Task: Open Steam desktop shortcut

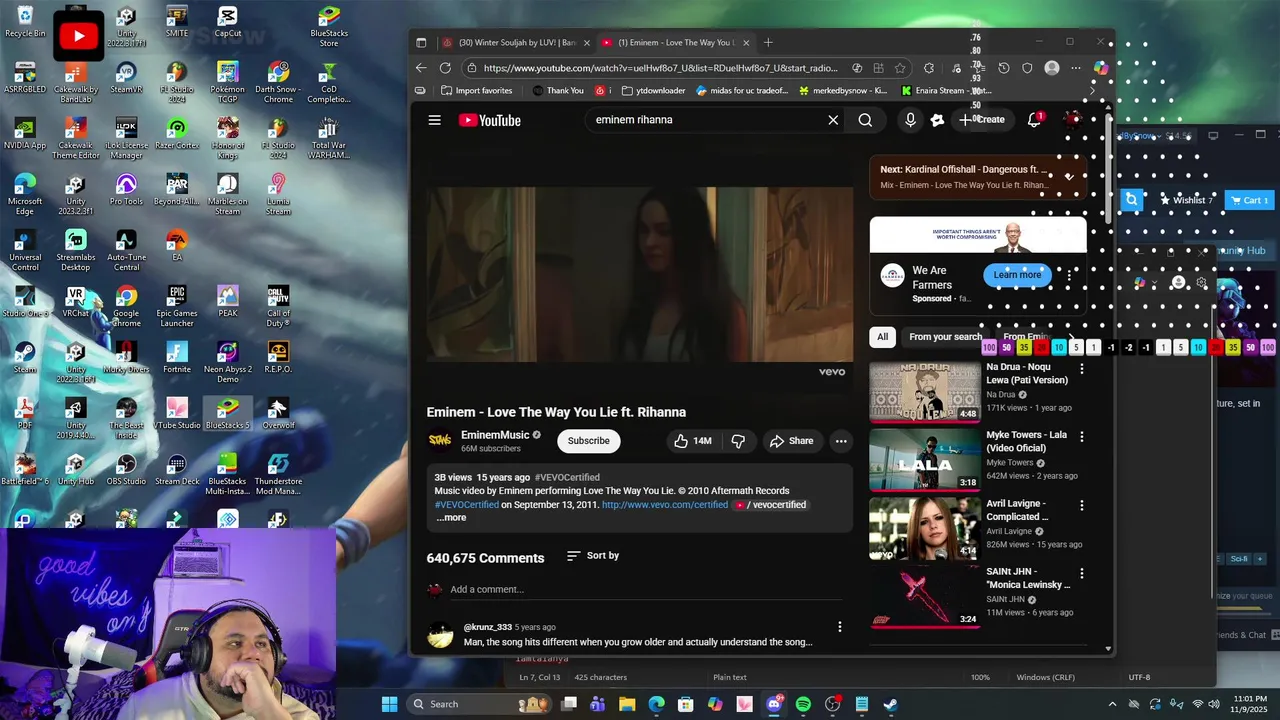Action: pyautogui.click(x=25, y=358)
